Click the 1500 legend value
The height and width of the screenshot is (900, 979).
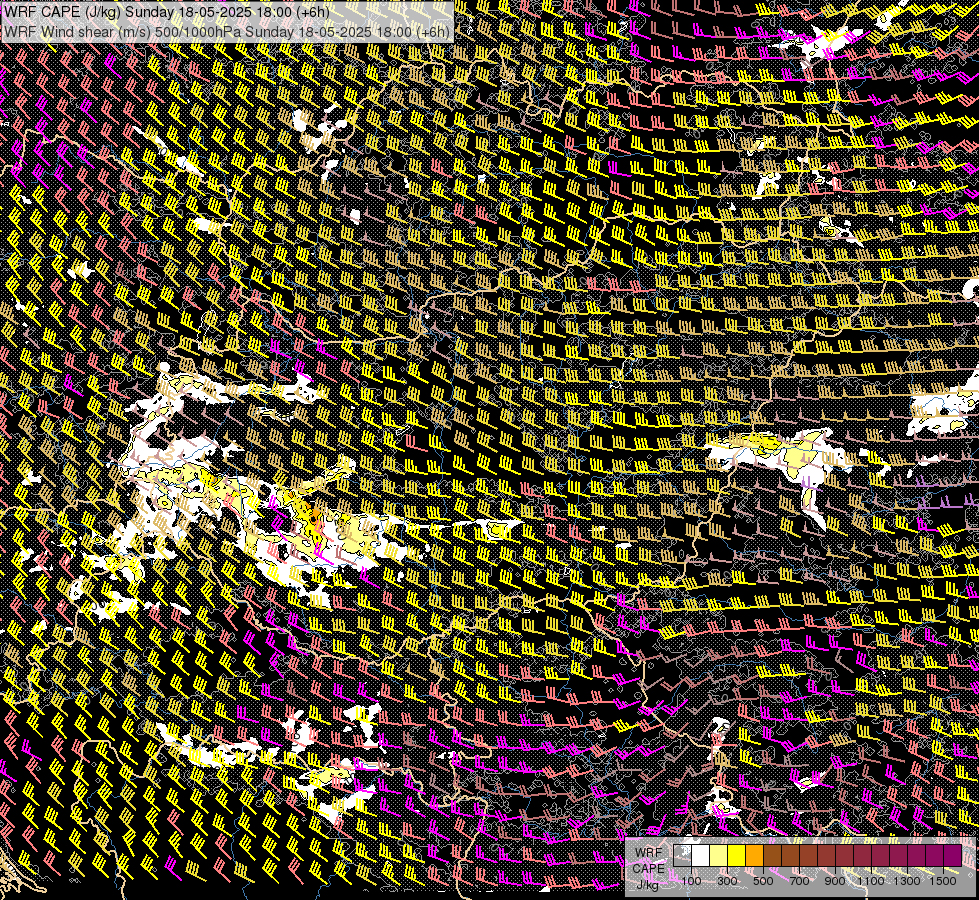click(x=943, y=881)
